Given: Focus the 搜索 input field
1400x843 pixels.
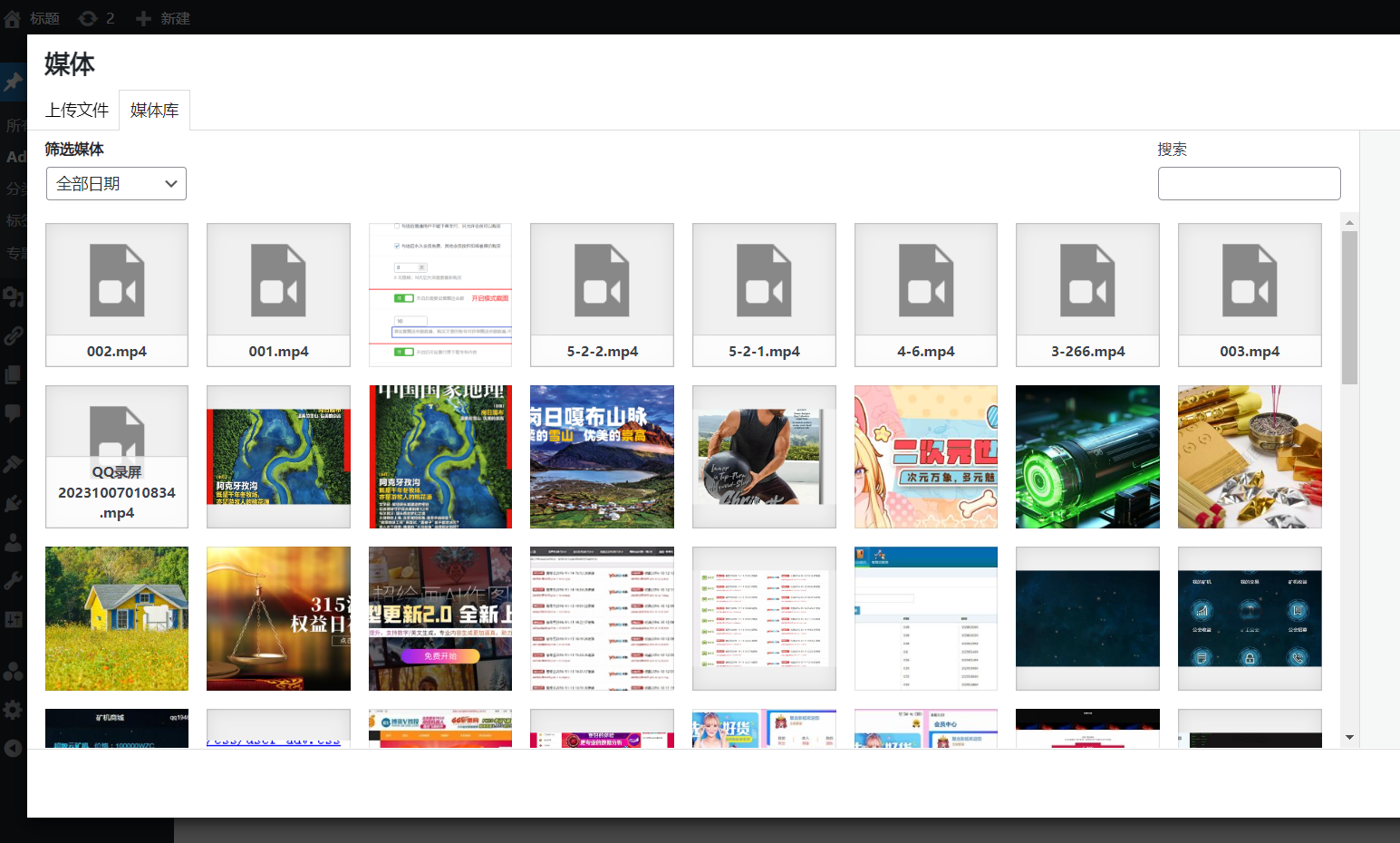Looking at the screenshot, I should coord(1249,184).
